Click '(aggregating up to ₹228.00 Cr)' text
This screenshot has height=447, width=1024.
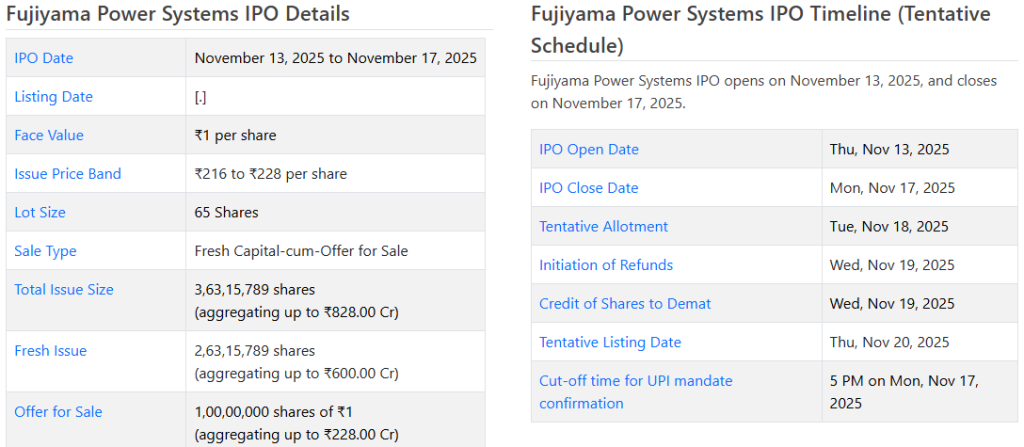pyautogui.click(x=296, y=435)
